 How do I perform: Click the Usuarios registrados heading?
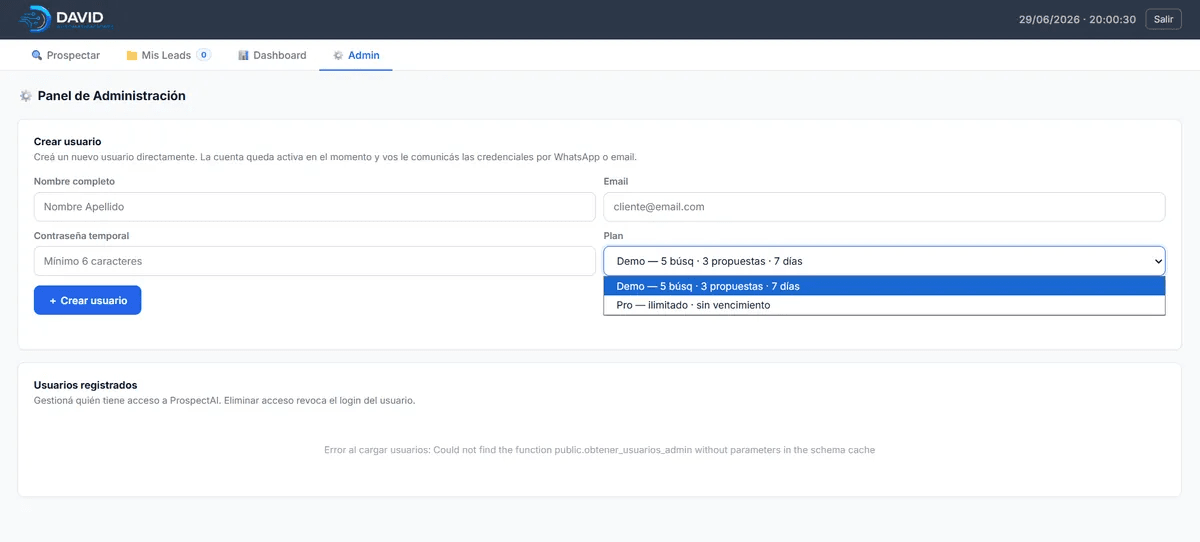tap(86, 385)
